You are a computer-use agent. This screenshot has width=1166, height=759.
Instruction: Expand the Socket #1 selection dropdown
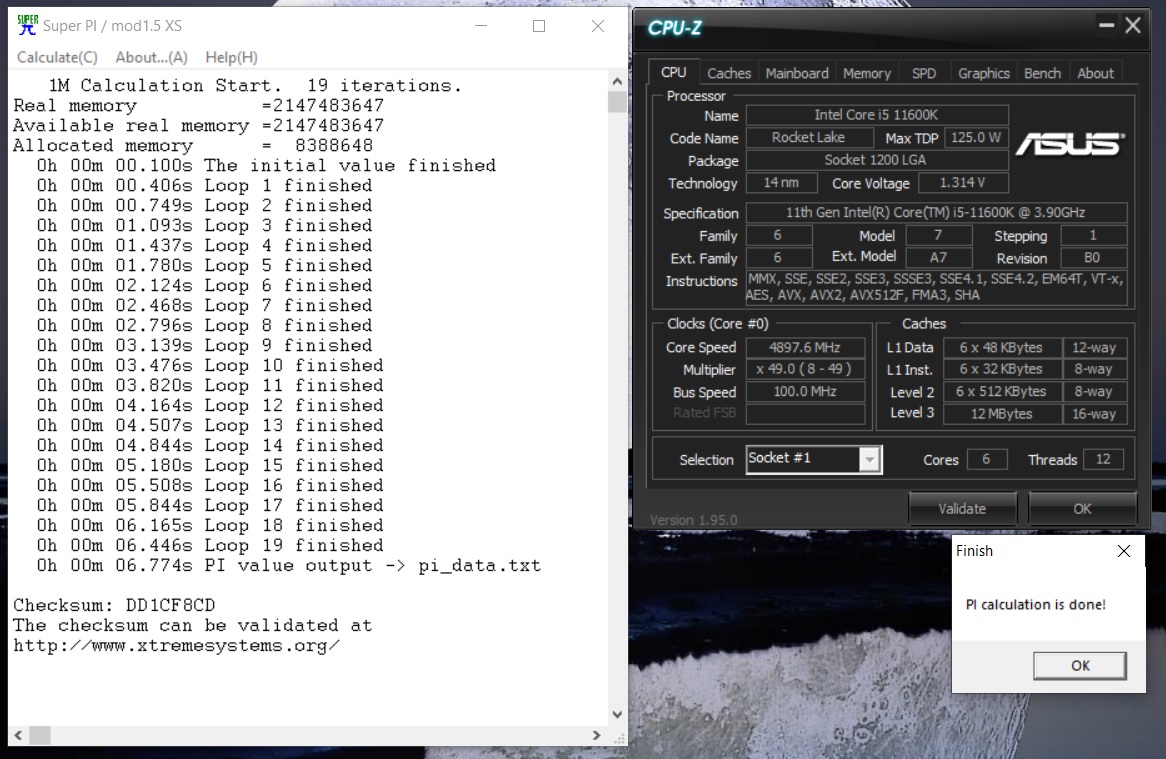point(869,459)
